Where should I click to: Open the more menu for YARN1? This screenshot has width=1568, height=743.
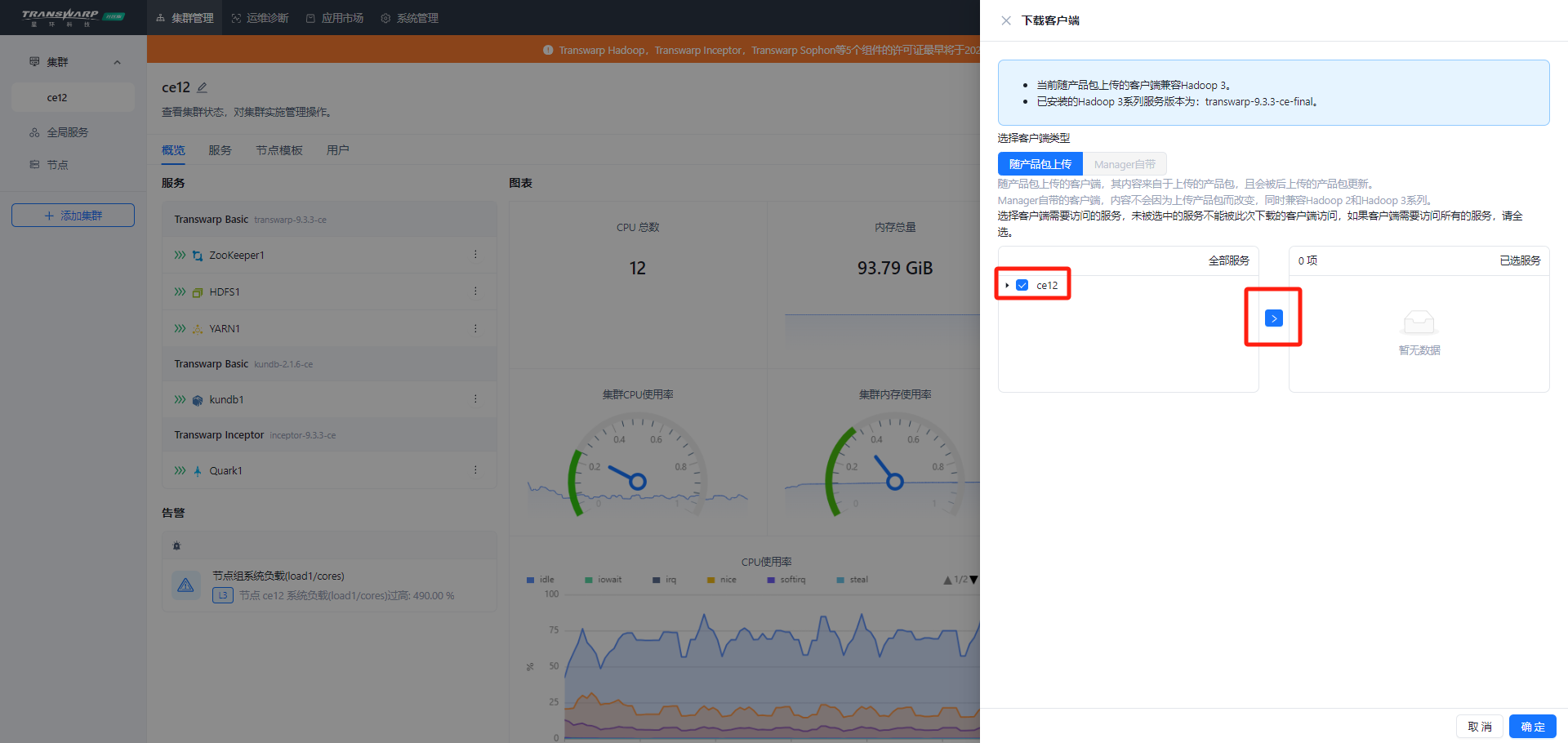pyautogui.click(x=475, y=328)
